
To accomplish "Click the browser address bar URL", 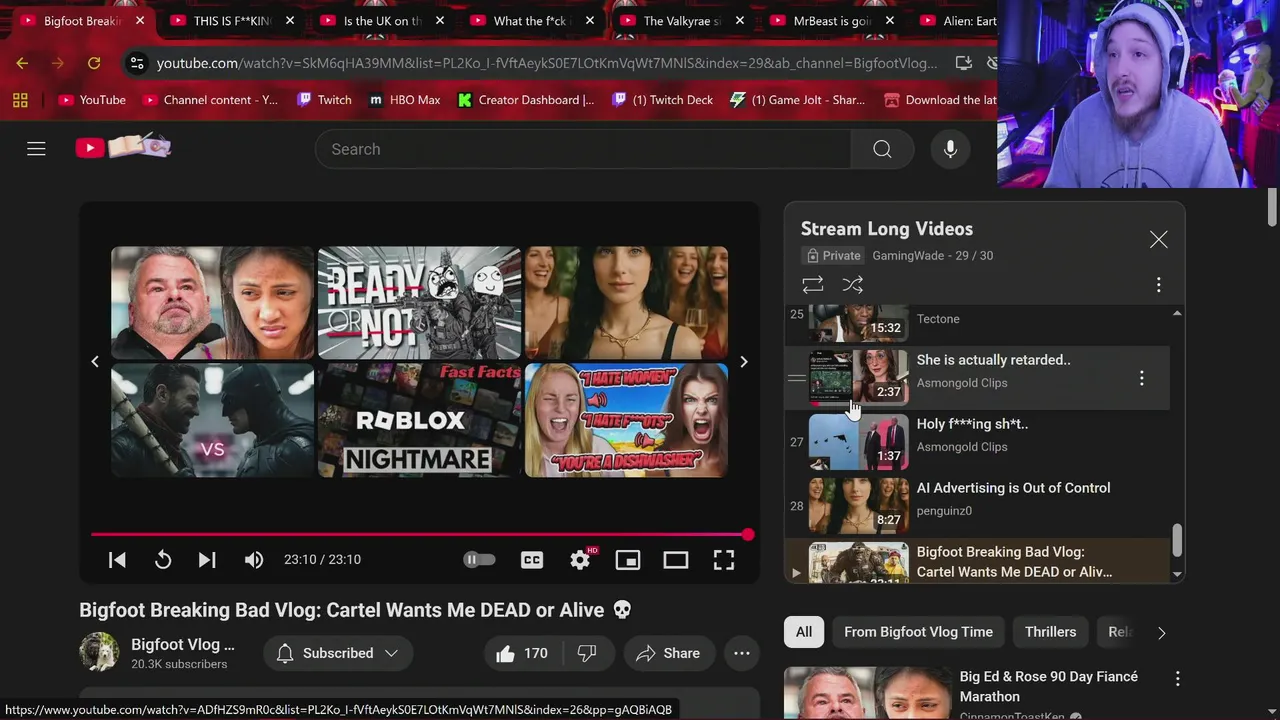I will [x=547, y=63].
